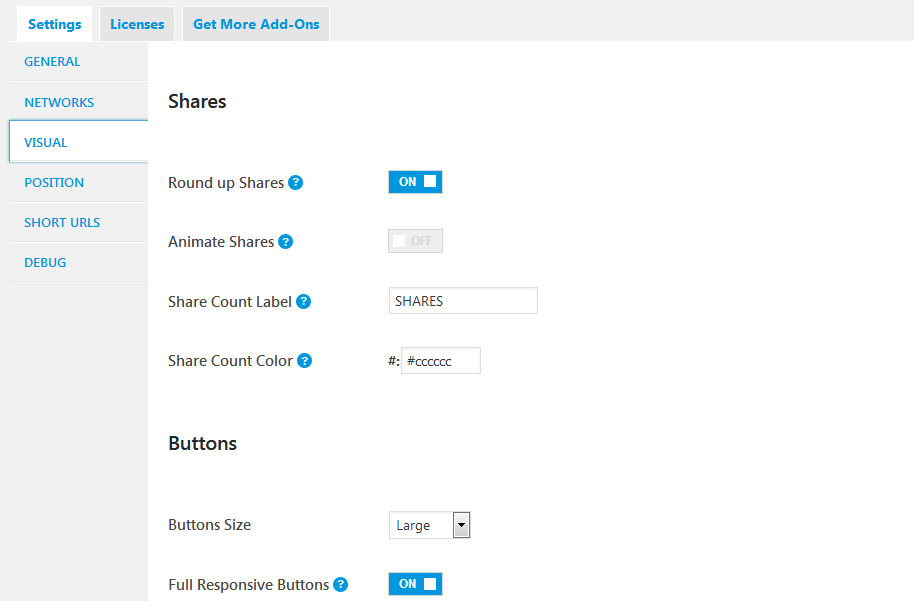
Task: Select the Settings tab
Action: coord(54,24)
